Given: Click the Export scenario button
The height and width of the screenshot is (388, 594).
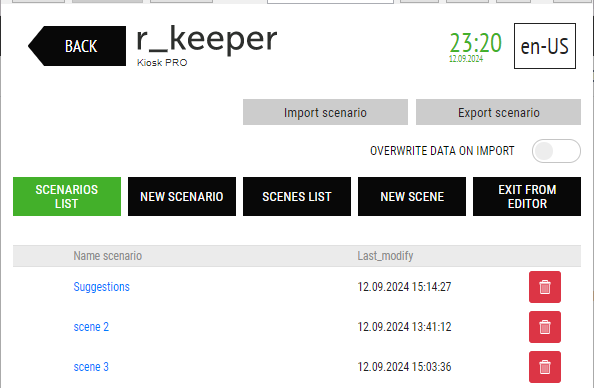Looking at the screenshot, I should pyautogui.click(x=499, y=112).
